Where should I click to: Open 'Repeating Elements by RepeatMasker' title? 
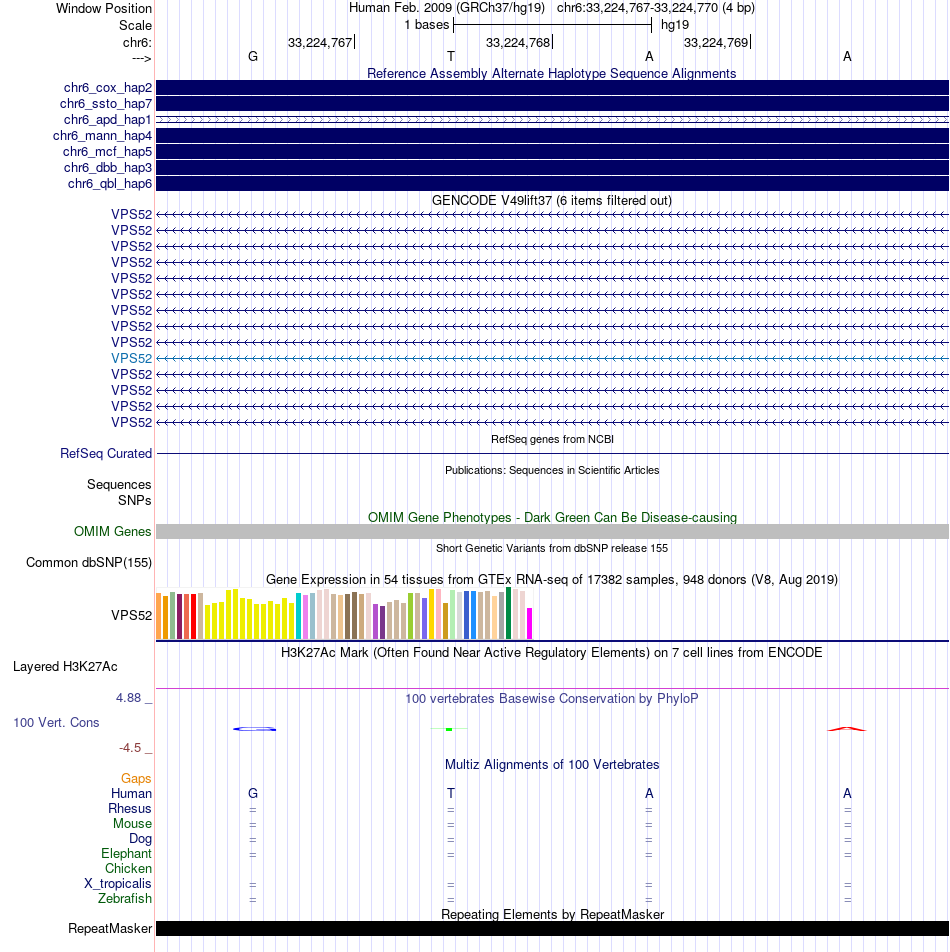552,914
